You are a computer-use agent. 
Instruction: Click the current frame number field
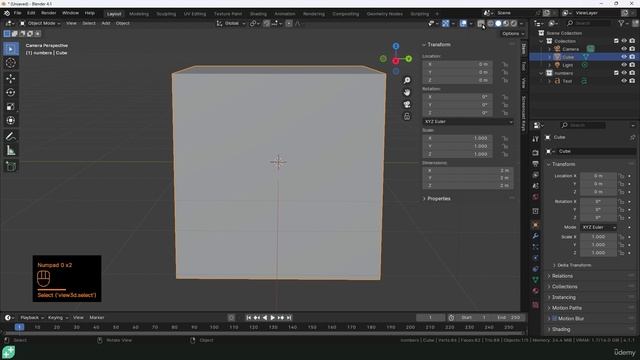(430, 318)
